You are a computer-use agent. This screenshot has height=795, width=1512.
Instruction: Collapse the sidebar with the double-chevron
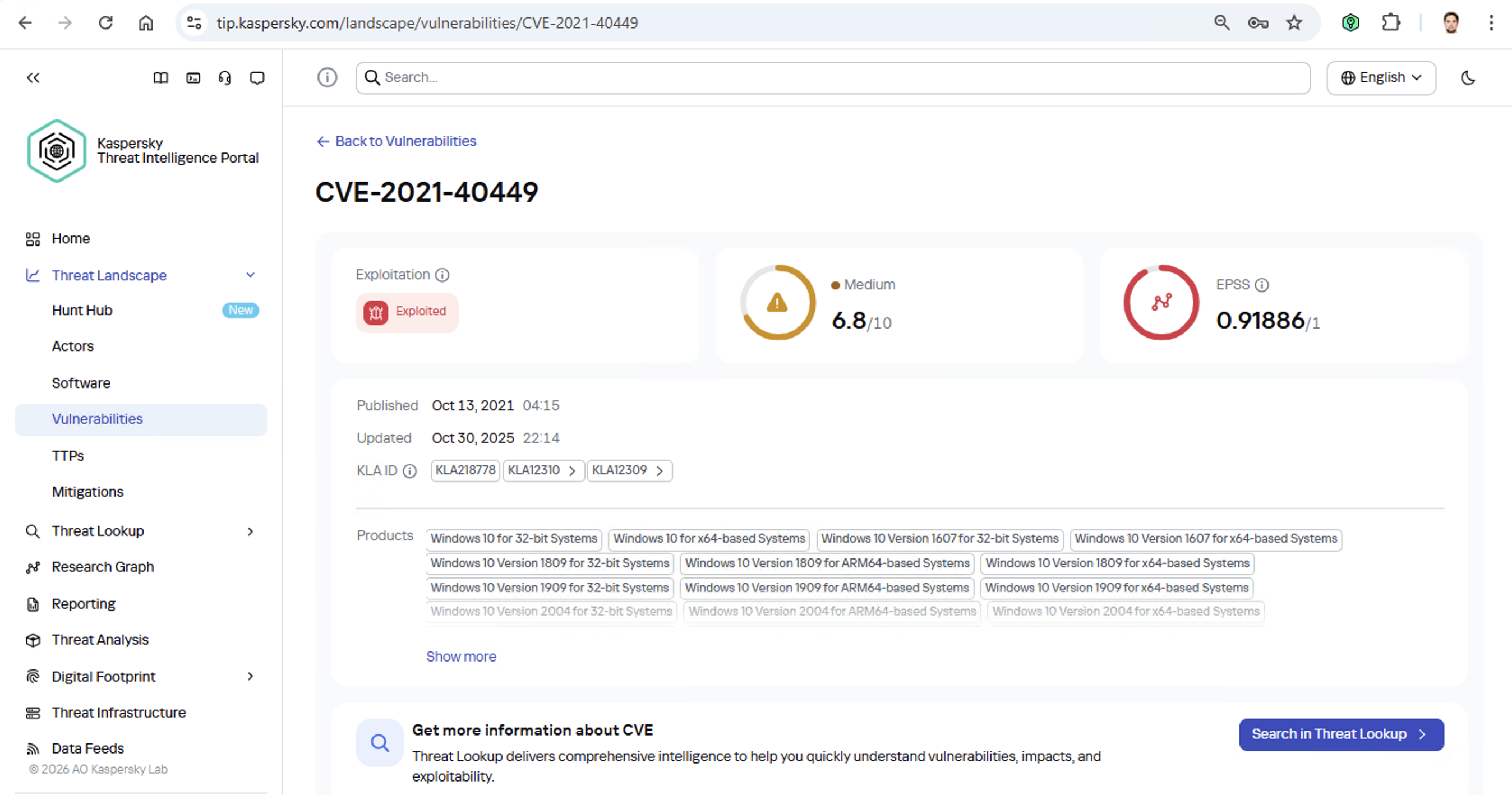(x=33, y=77)
